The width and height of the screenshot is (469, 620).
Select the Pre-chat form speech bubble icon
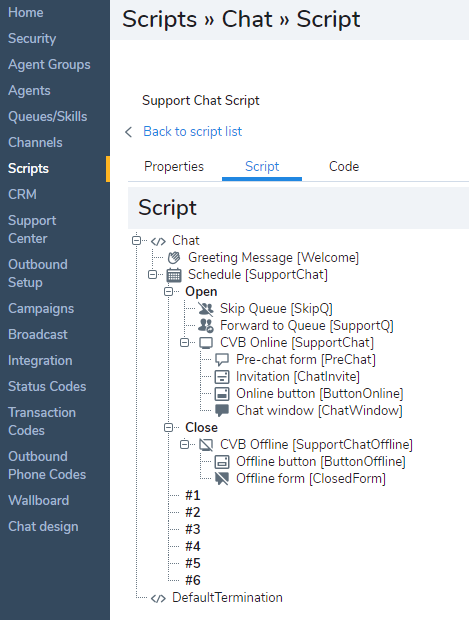pyautogui.click(x=222, y=360)
